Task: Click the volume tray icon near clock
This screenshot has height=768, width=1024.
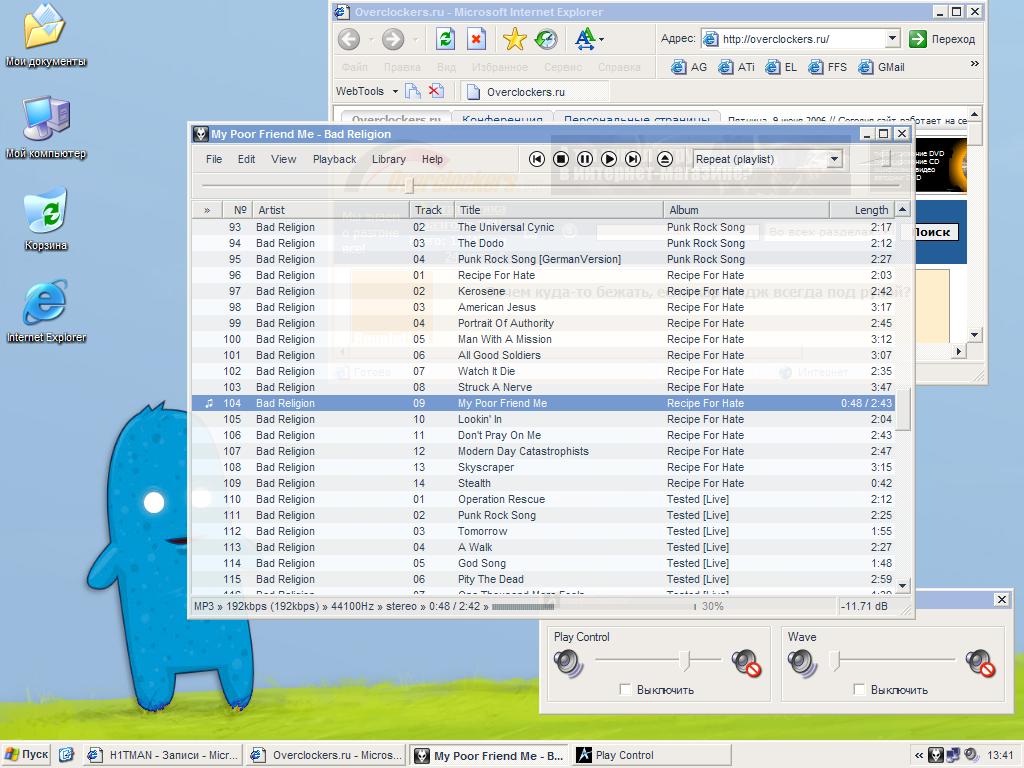Action: click(x=971, y=755)
